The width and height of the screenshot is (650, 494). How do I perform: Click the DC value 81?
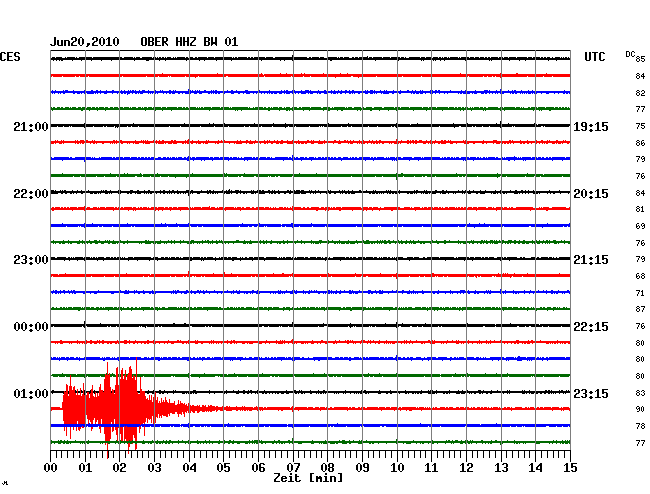(640, 209)
